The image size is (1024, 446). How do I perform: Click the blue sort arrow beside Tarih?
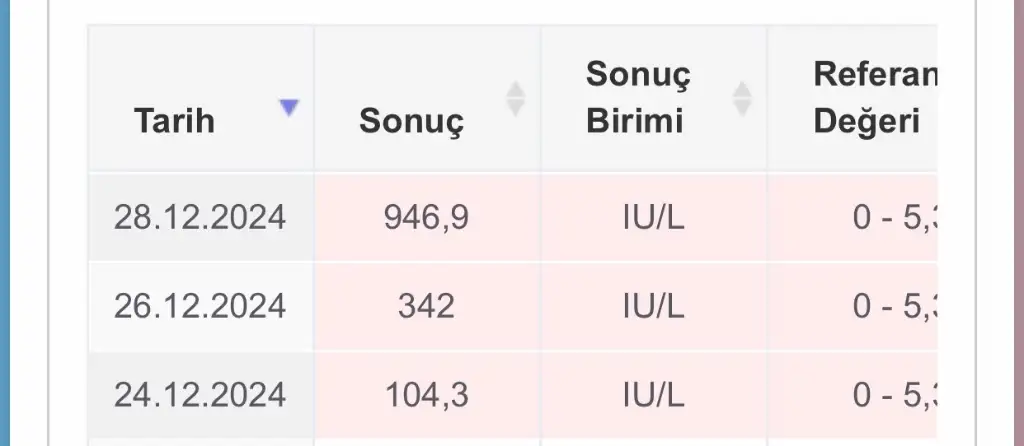tap(289, 108)
